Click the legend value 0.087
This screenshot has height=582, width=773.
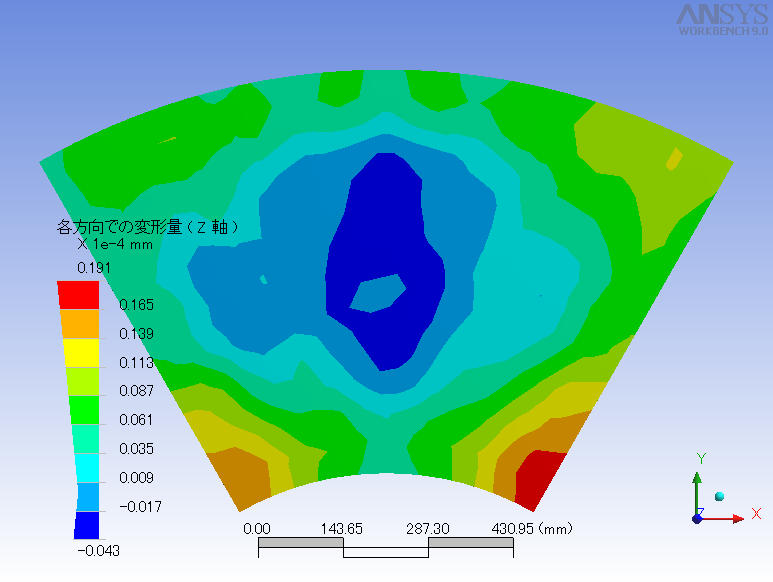pyautogui.click(x=137, y=391)
